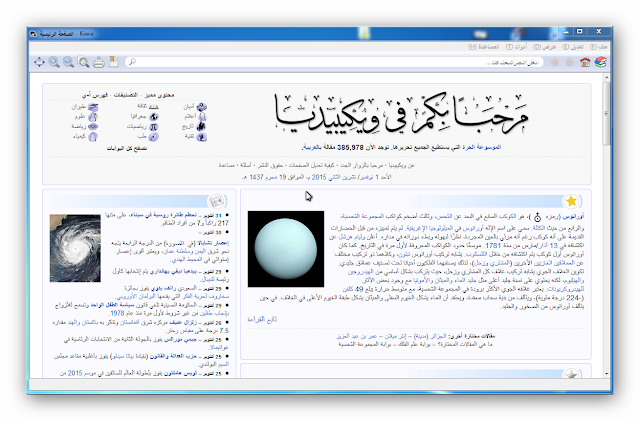Maximize the Kiwix window
Screen dimensions: 640x421
click(x=580, y=32)
